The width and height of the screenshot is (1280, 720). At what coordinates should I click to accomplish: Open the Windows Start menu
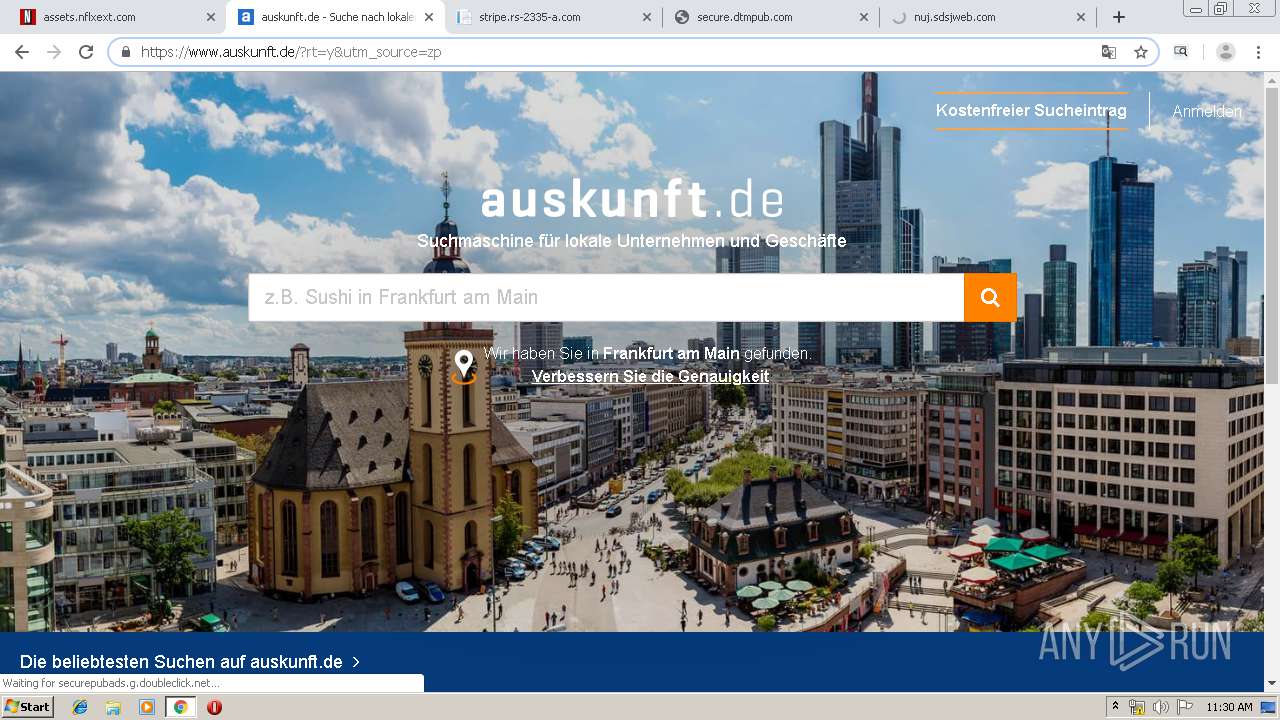click(x=27, y=707)
